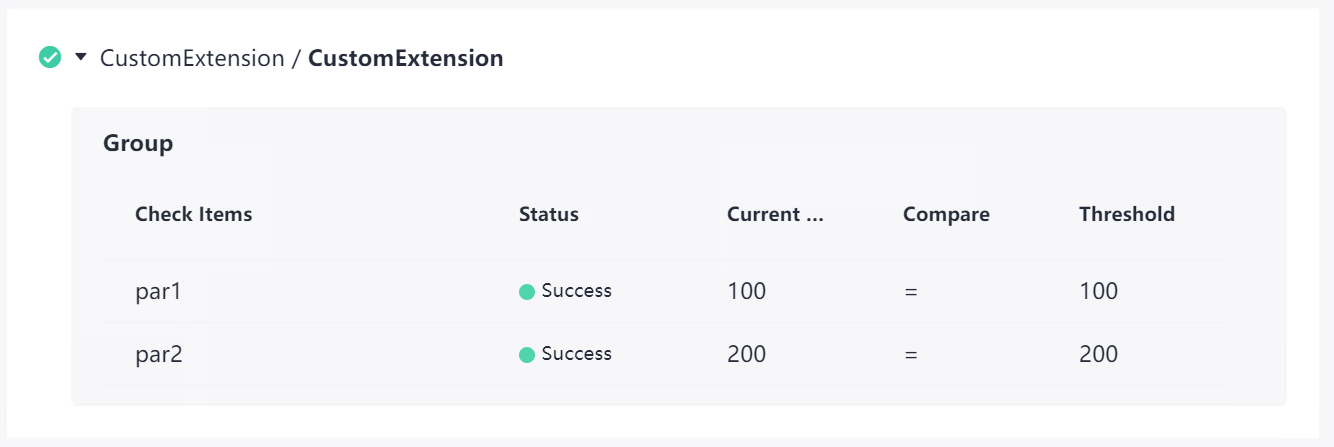
Task: Click par2 threshold value 200
Action: pos(1098,354)
